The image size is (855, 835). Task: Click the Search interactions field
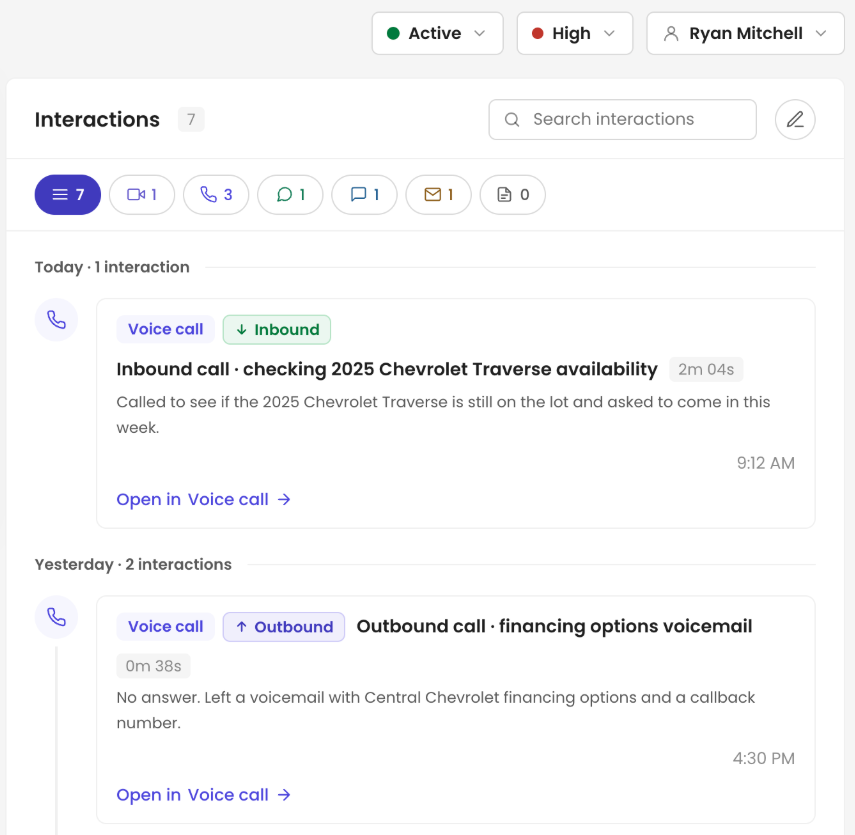coord(622,119)
